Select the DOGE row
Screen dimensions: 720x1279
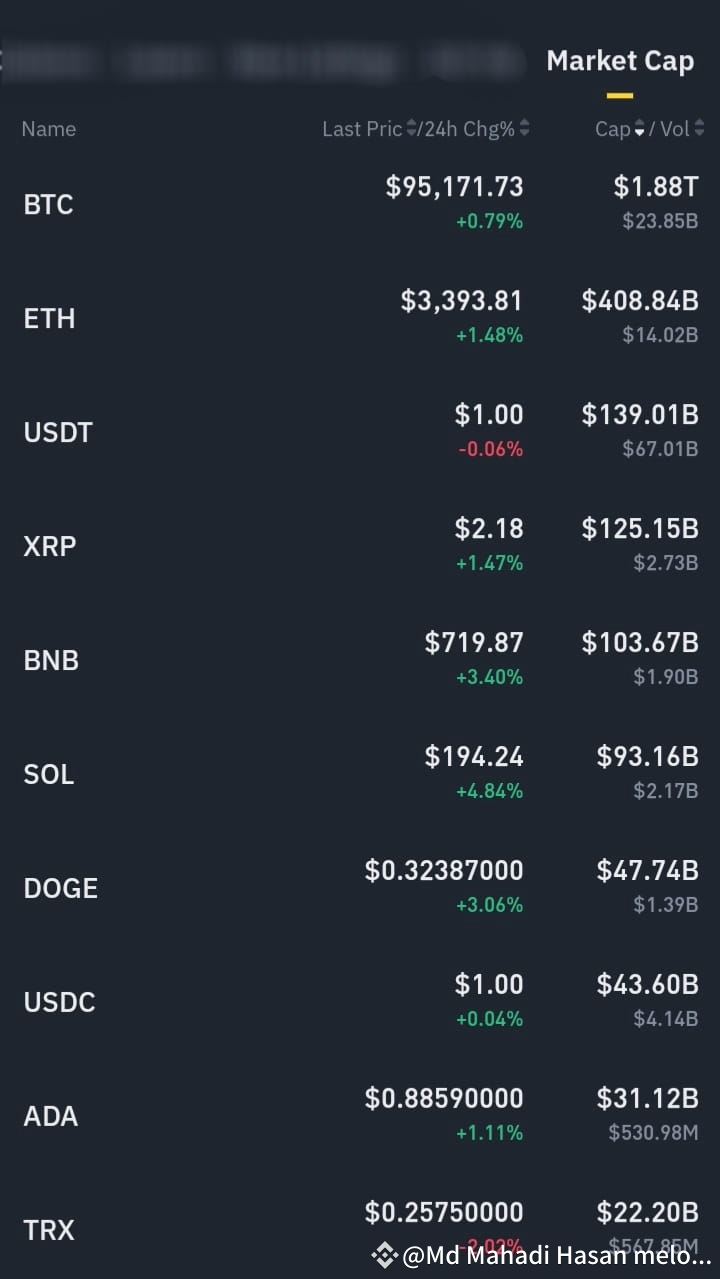tap(360, 888)
